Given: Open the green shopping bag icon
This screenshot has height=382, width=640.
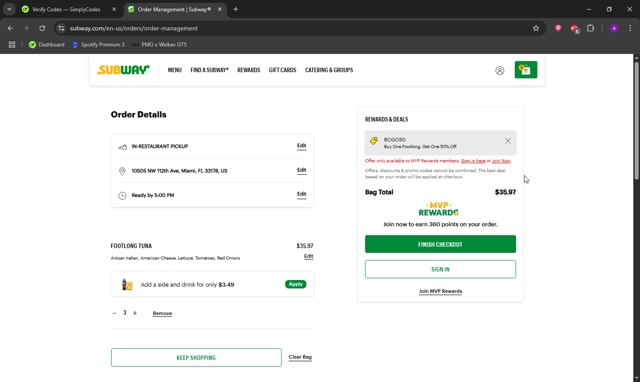Looking at the screenshot, I should point(526,70).
